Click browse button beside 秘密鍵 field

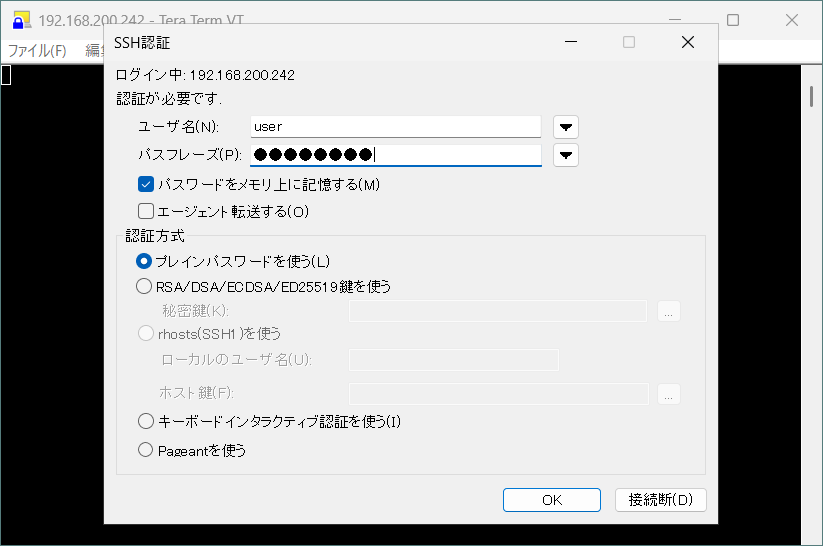[x=670, y=311]
